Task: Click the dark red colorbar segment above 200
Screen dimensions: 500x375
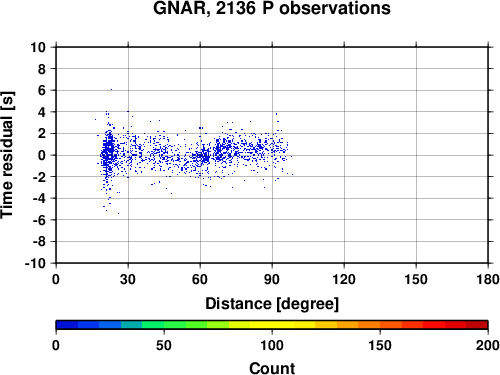Action: click(x=477, y=325)
